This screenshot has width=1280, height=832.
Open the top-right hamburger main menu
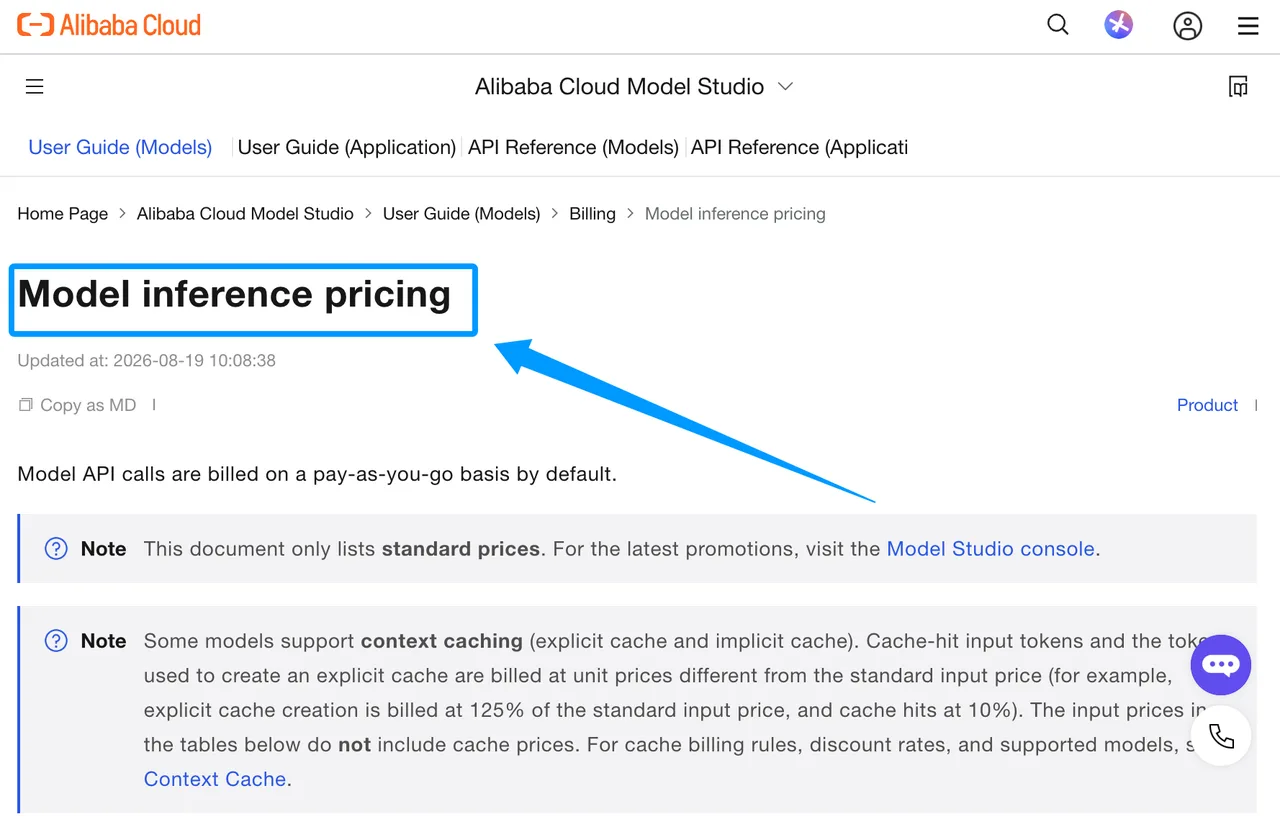[x=1248, y=26]
